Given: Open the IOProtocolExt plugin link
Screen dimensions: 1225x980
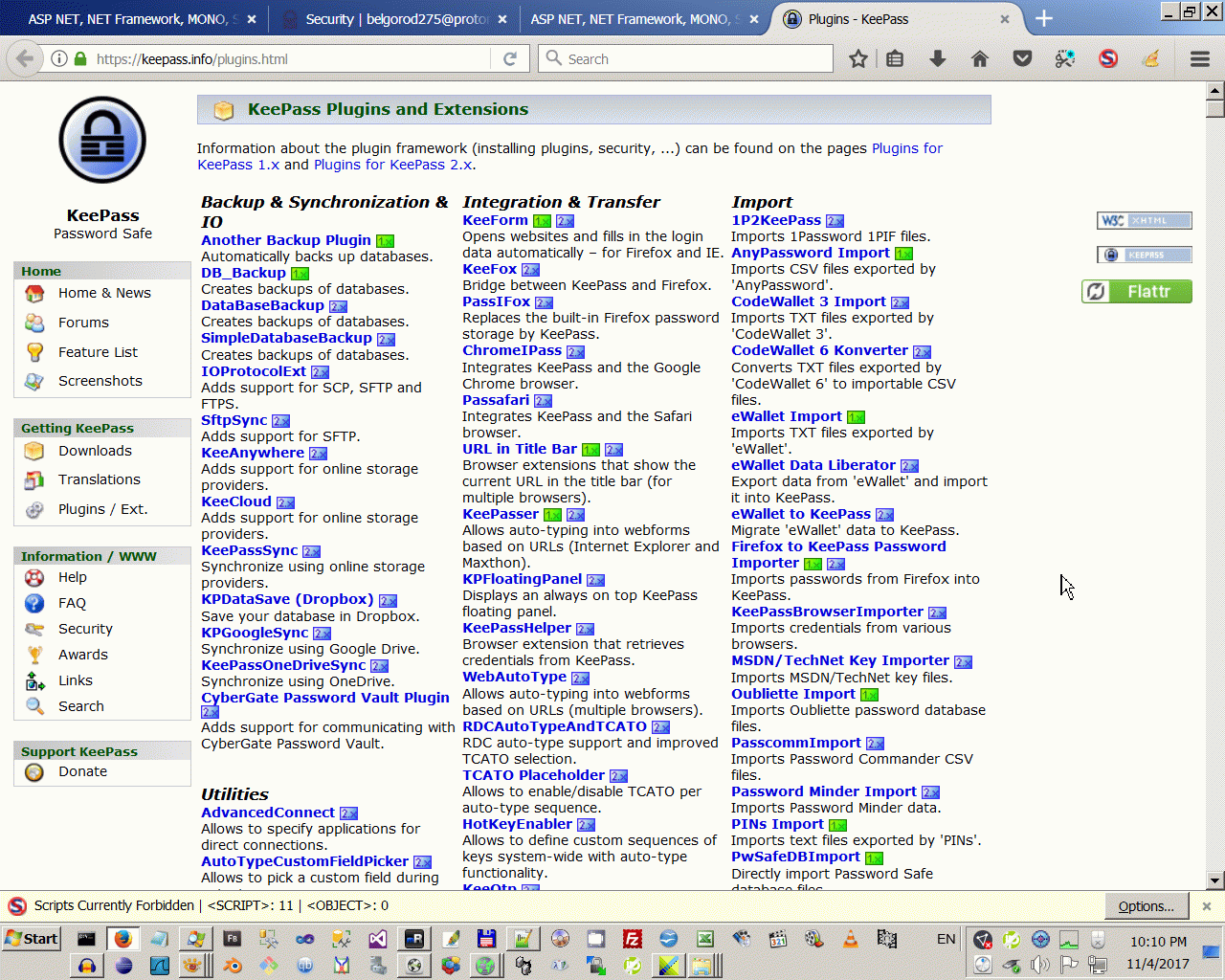Looking at the screenshot, I should 254,371.
